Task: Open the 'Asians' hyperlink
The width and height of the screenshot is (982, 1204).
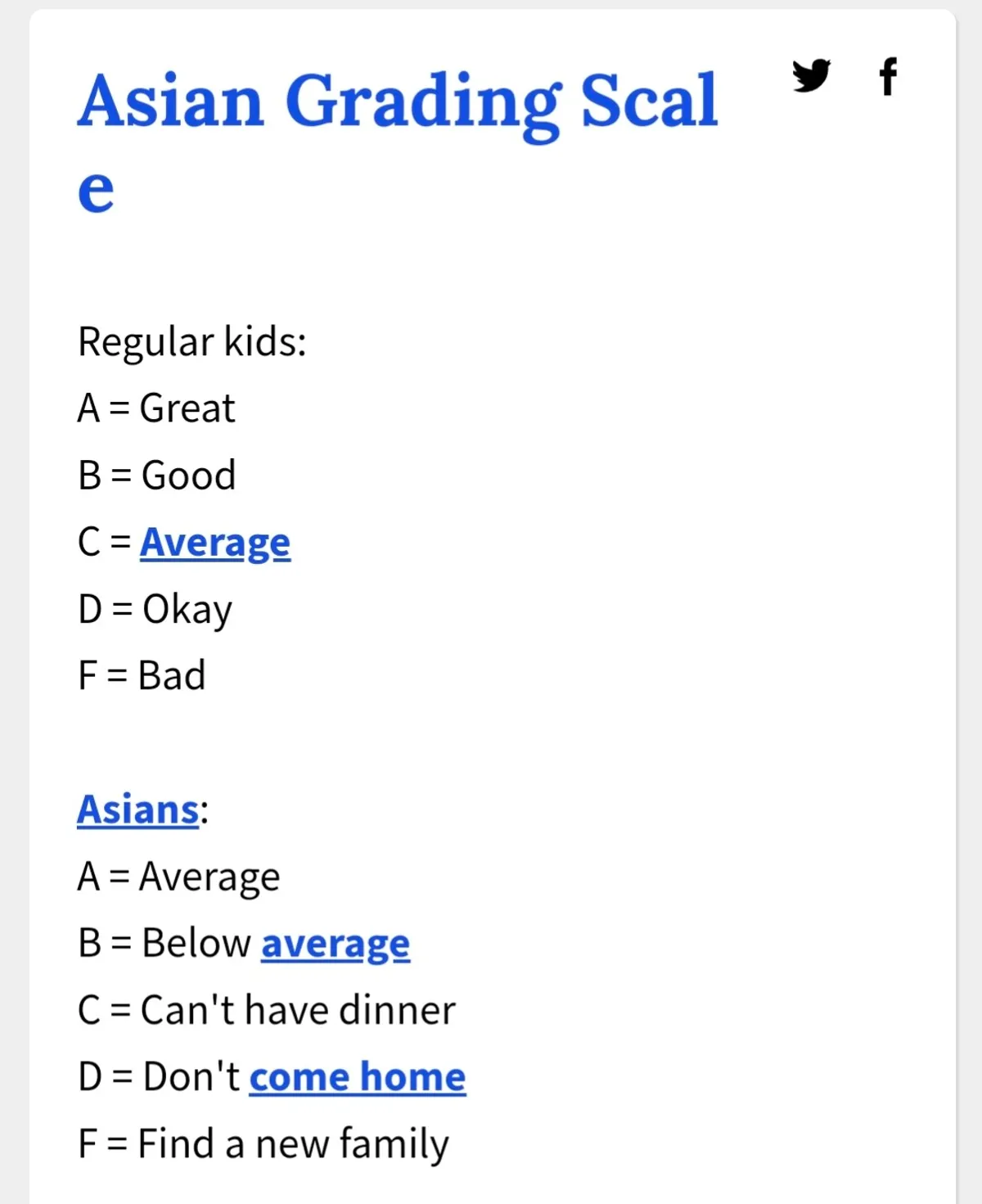Action: pyautogui.click(x=138, y=809)
